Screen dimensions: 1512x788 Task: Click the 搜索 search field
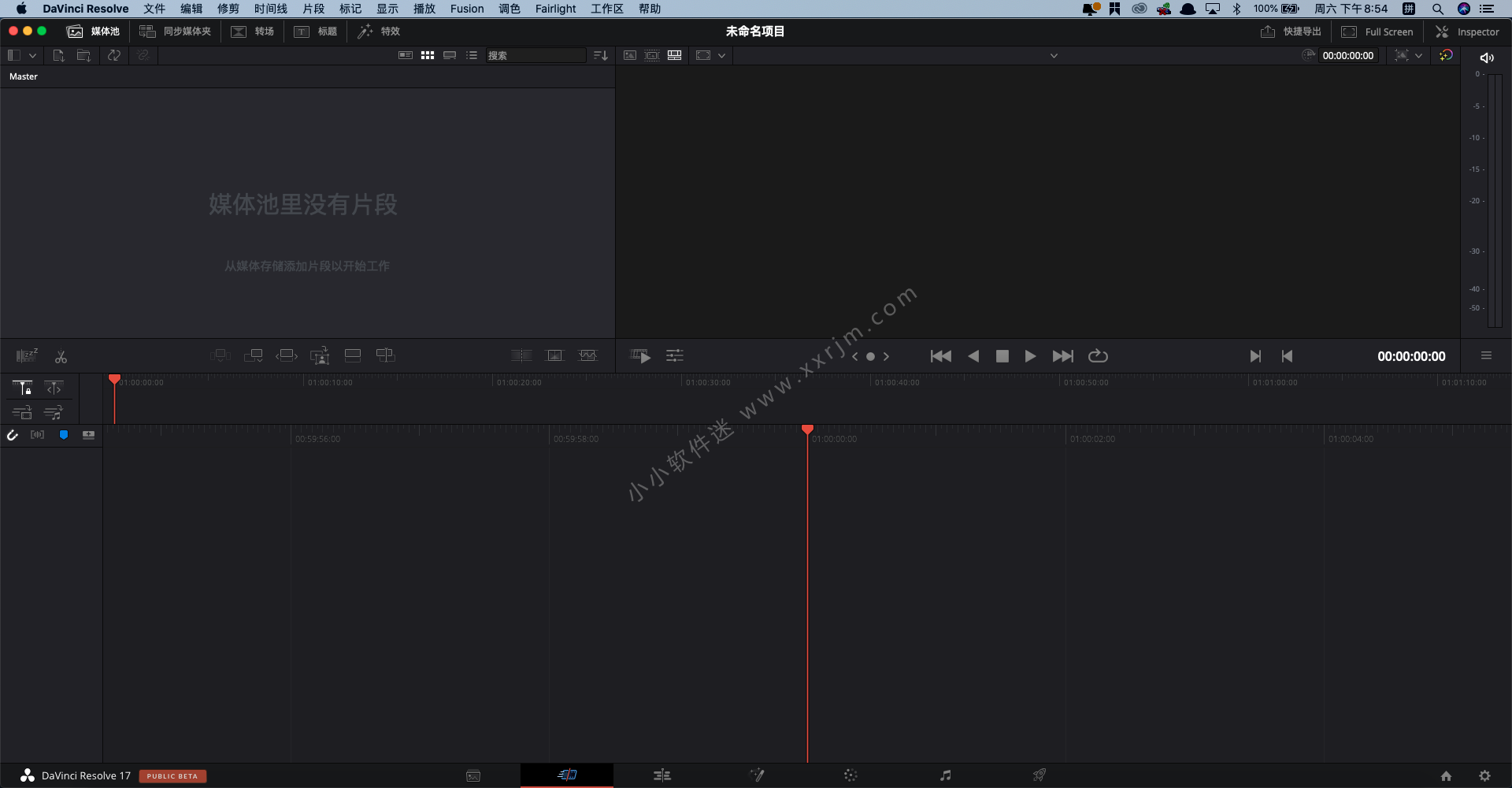(x=535, y=55)
